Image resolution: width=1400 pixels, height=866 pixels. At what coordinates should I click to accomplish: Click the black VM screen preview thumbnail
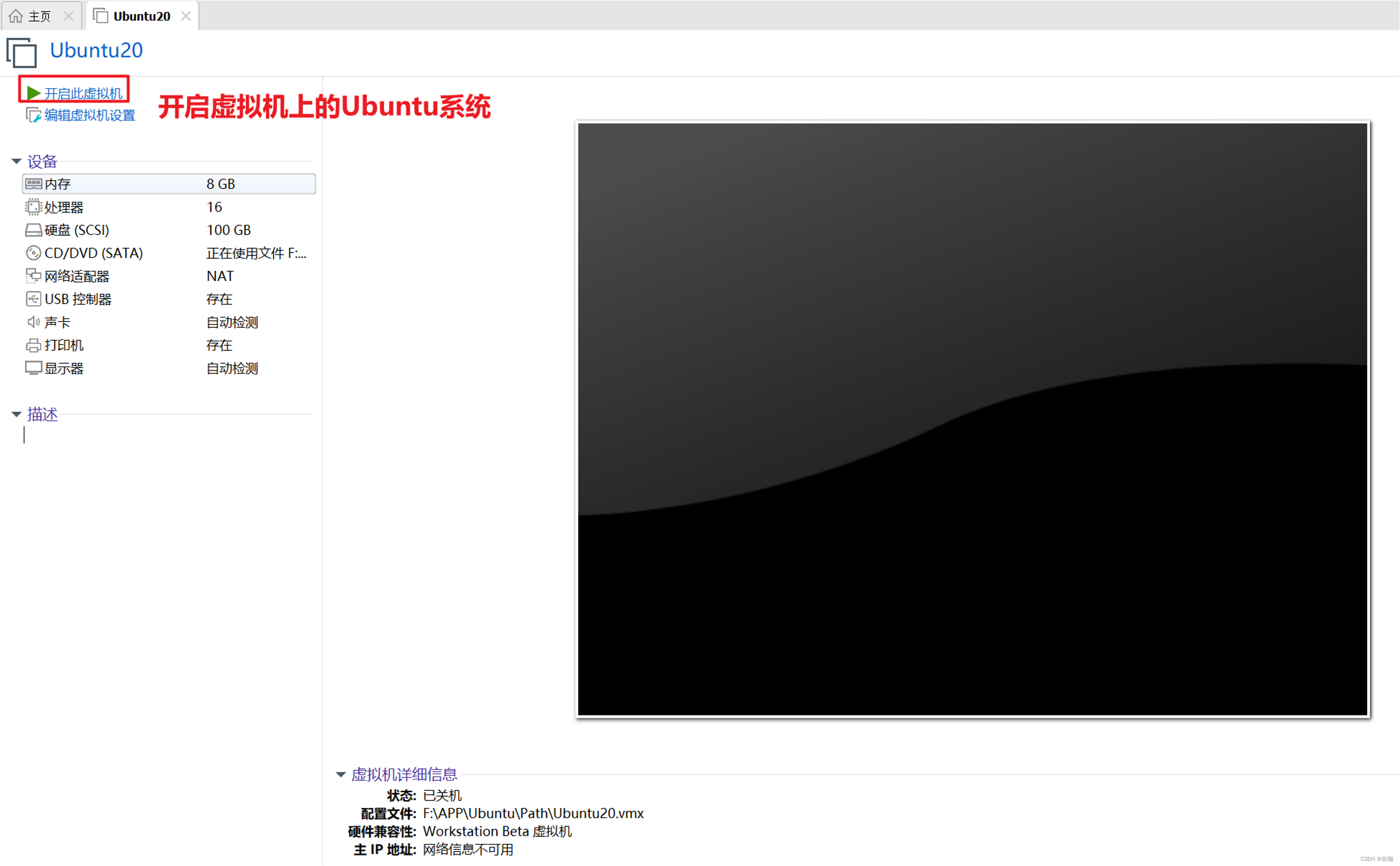click(x=973, y=419)
